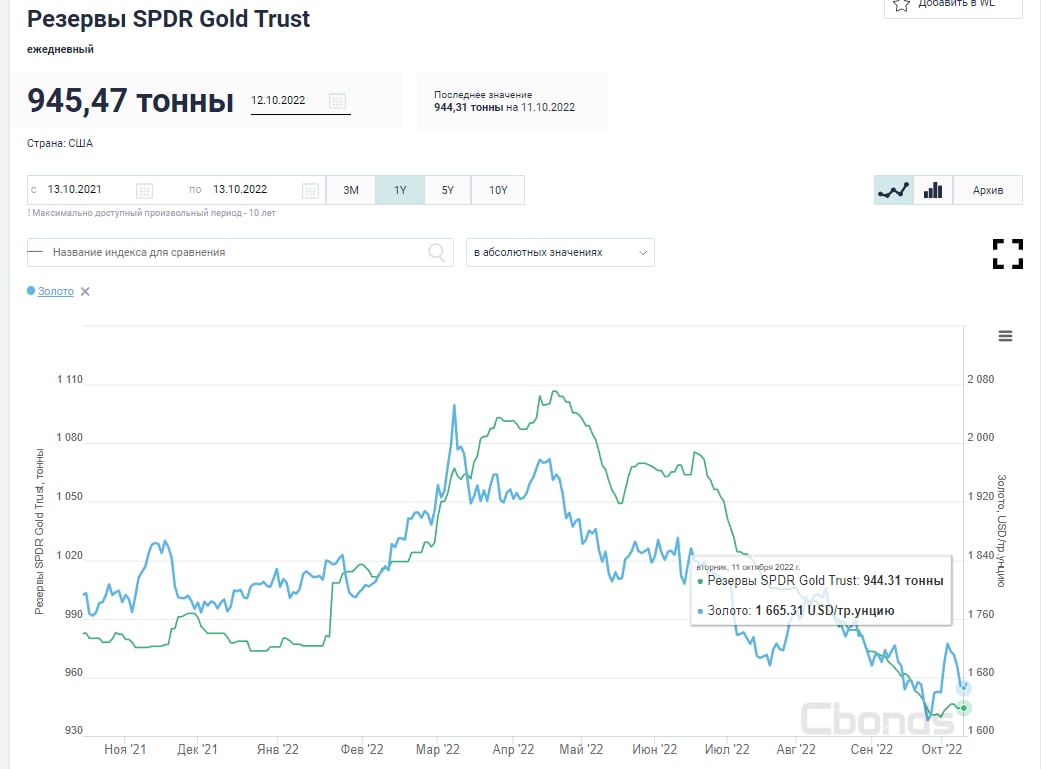Switch to bar chart view
Image resolution: width=1041 pixels, height=769 pixels.
pos(933,190)
